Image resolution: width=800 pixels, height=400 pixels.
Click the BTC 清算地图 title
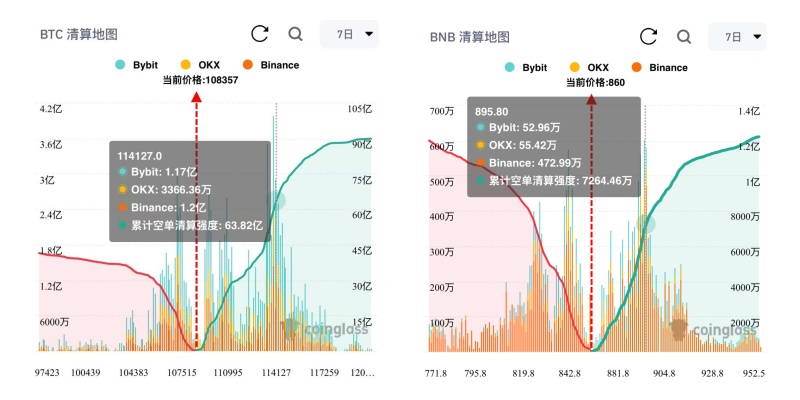(x=79, y=35)
